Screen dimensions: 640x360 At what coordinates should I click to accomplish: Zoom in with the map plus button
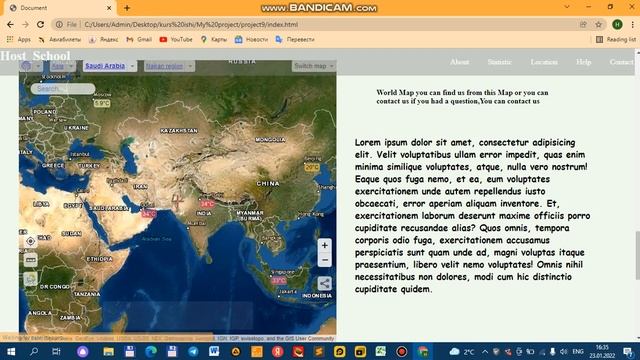pos(324,245)
